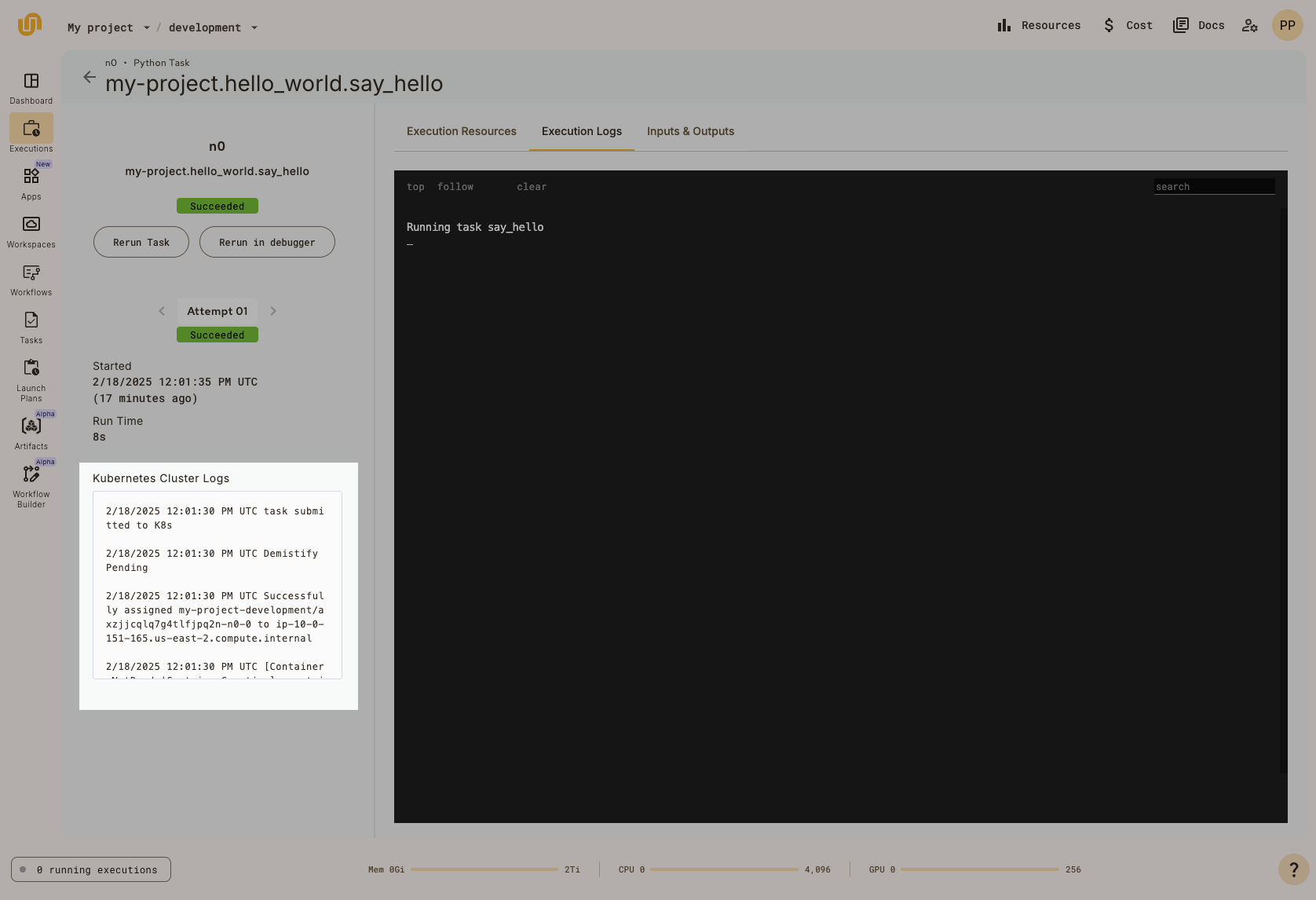Open the Executions section
Image resolution: width=1316 pixels, height=900 pixels.
point(31,134)
